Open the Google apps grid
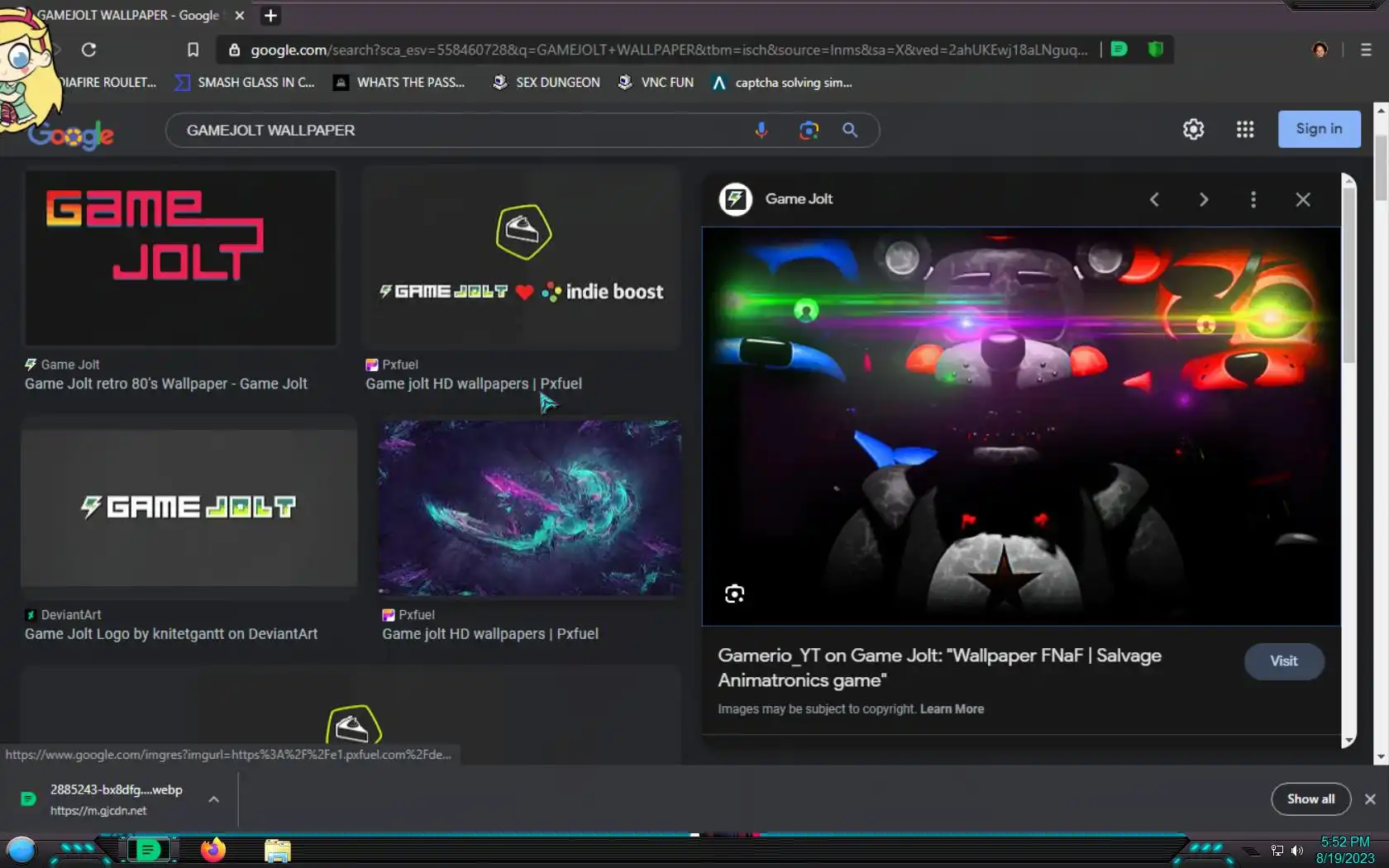 click(x=1245, y=129)
